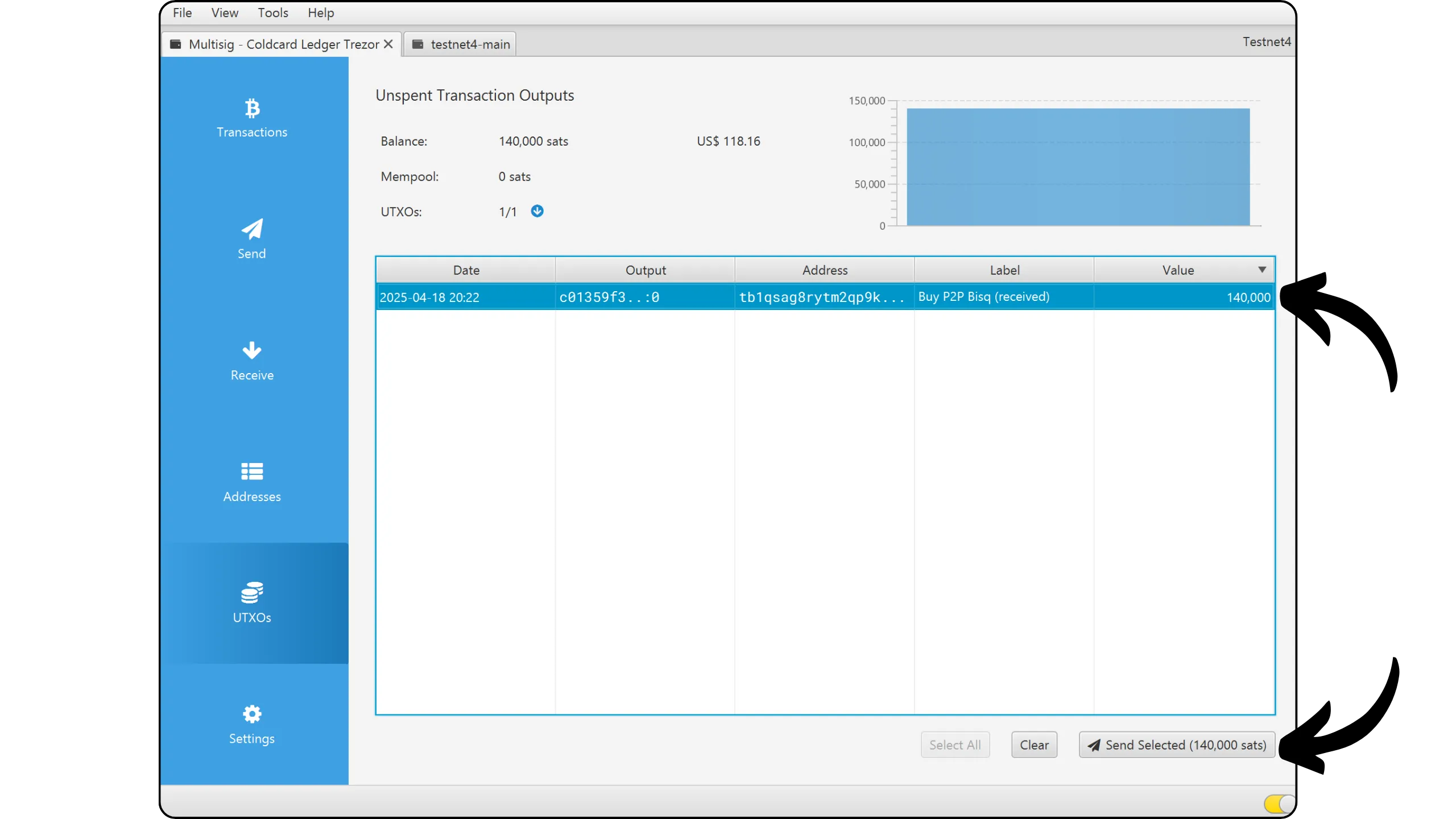This screenshot has height=819, width=1456.
Task: Close the Multisig Coldcard Ledger Trezor tab
Action: (x=388, y=44)
